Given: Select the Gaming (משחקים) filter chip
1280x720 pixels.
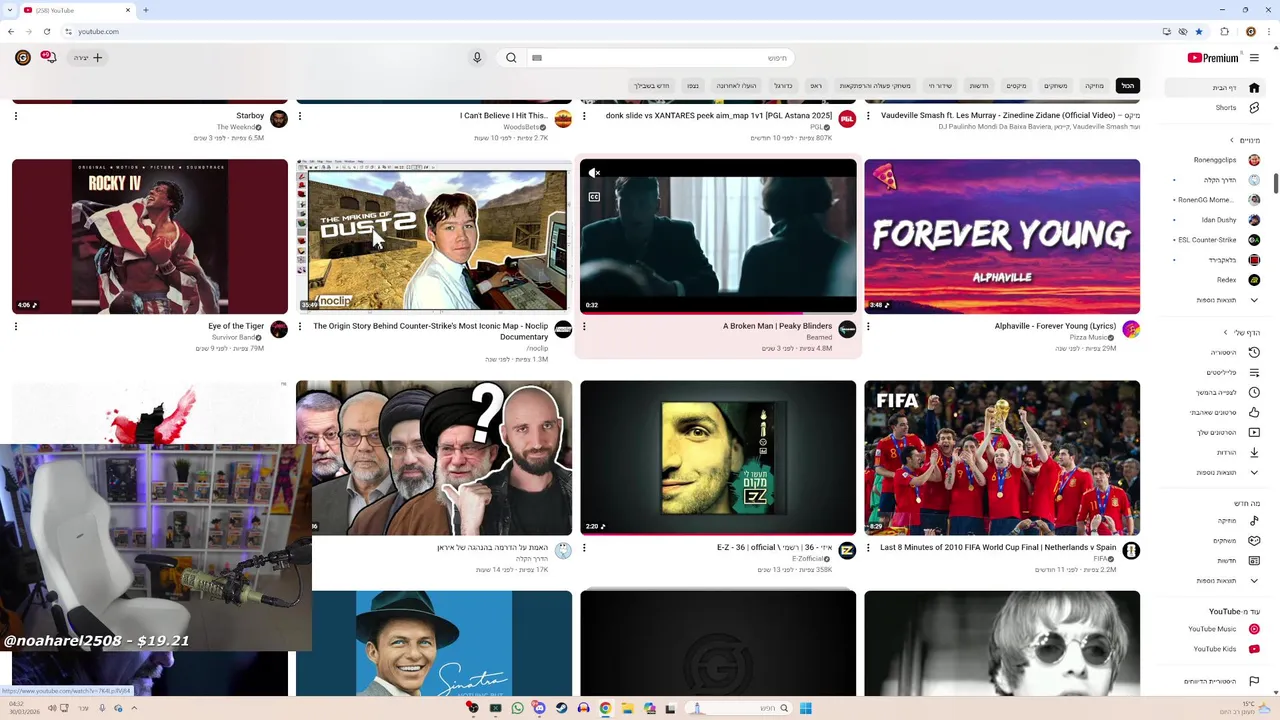Looking at the screenshot, I should (x=1056, y=86).
